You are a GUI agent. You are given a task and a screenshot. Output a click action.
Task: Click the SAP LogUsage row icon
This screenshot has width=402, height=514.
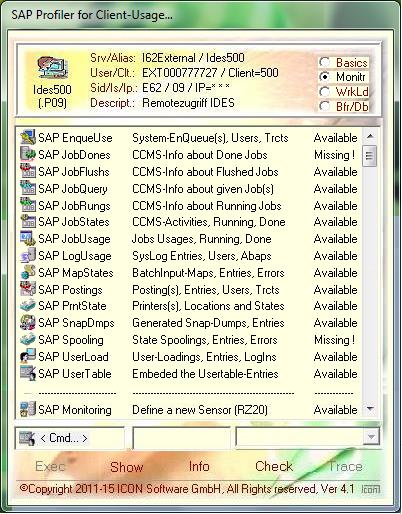point(28,256)
